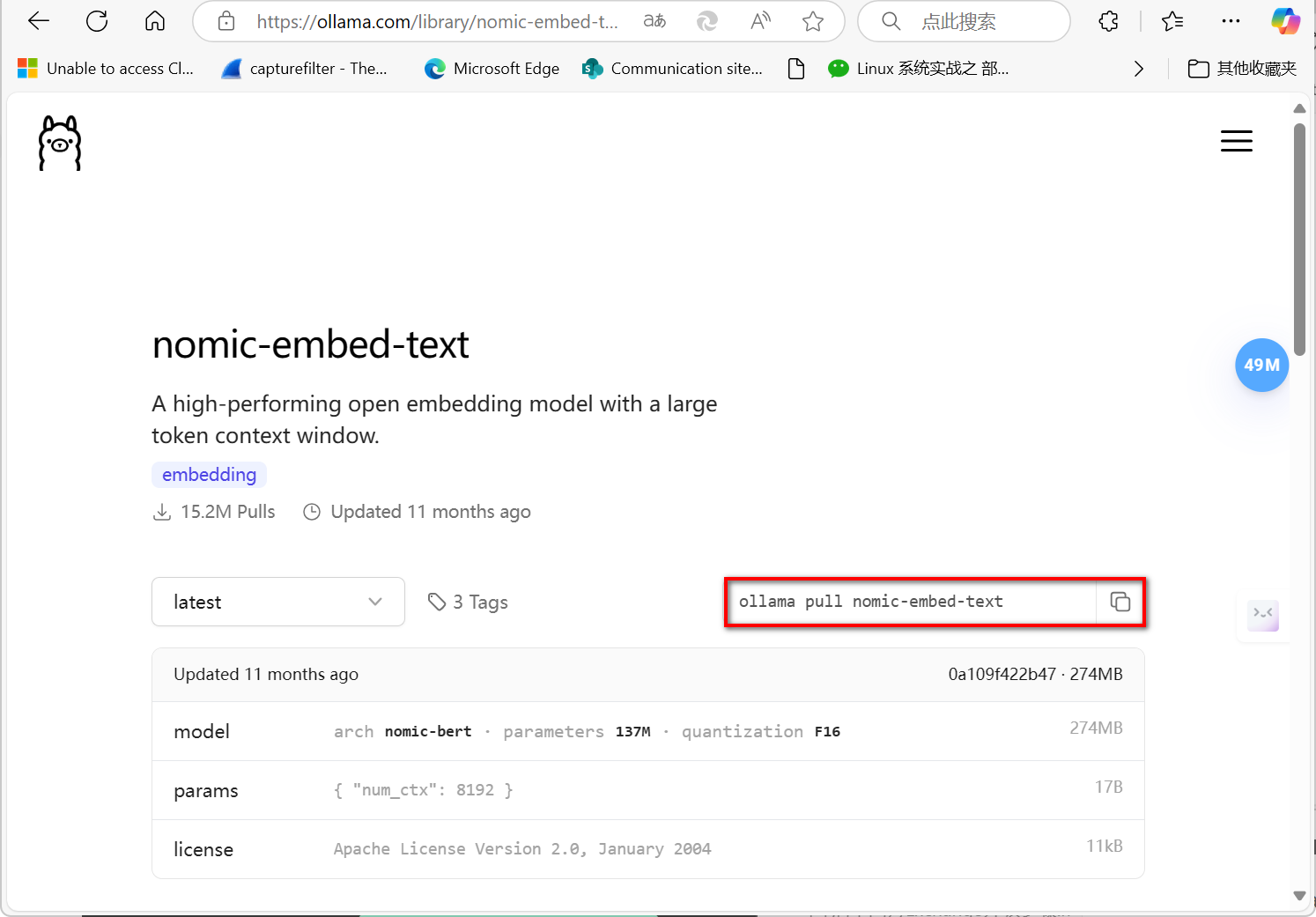This screenshot has width=1316, height=917.
Task: Open the license row in file list
Action: [x=648, y=849]
